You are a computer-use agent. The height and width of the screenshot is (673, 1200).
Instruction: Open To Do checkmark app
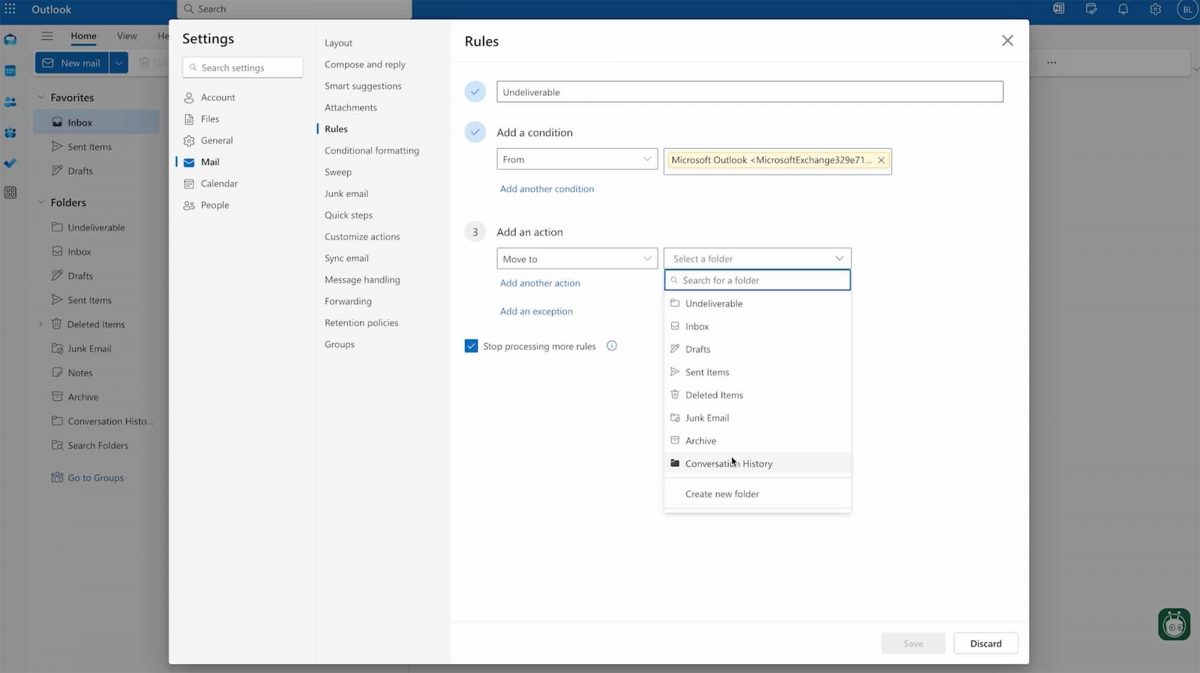10,162
